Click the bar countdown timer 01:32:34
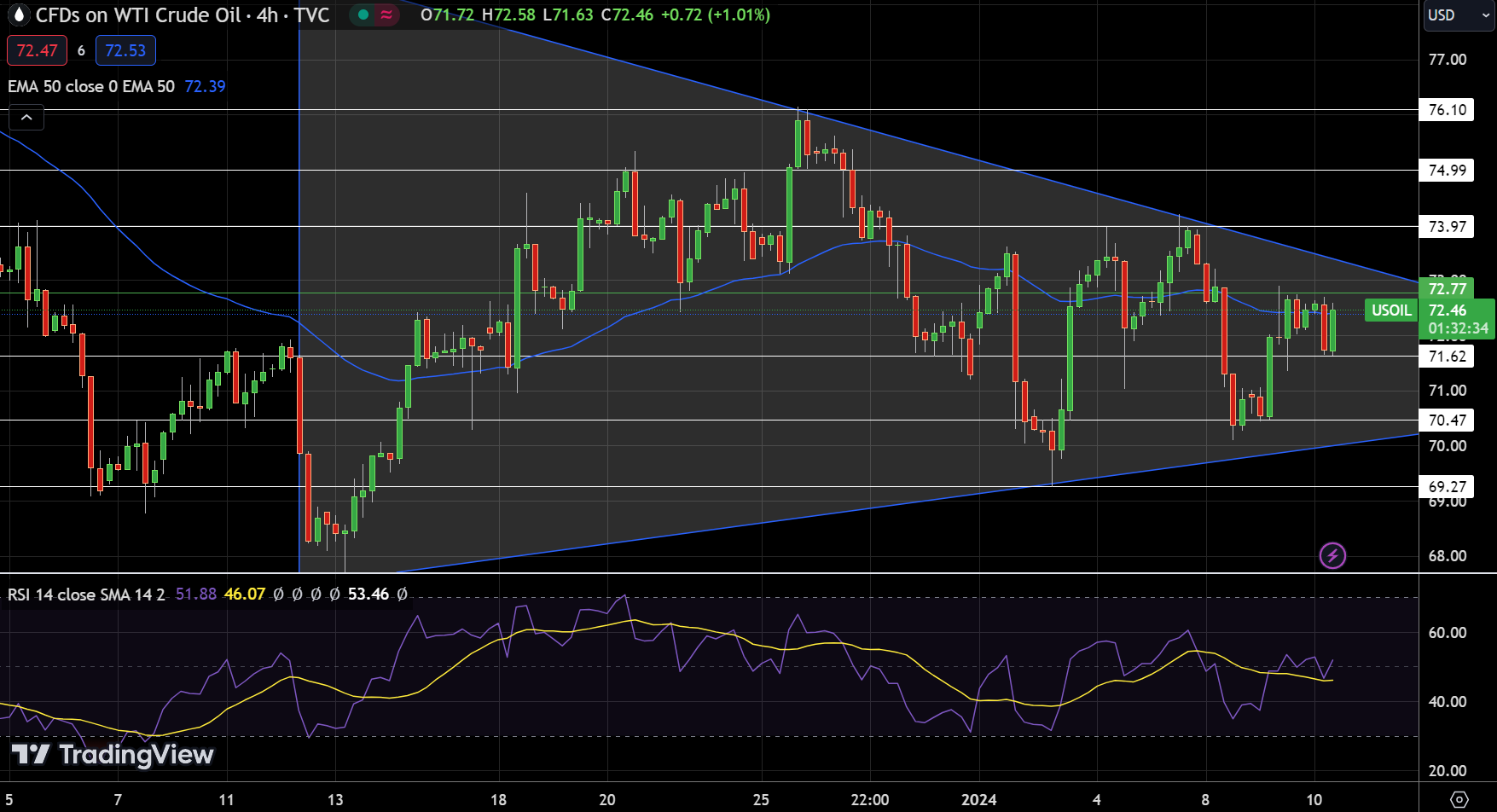1497x812 pixels. tap(1459, 328)
